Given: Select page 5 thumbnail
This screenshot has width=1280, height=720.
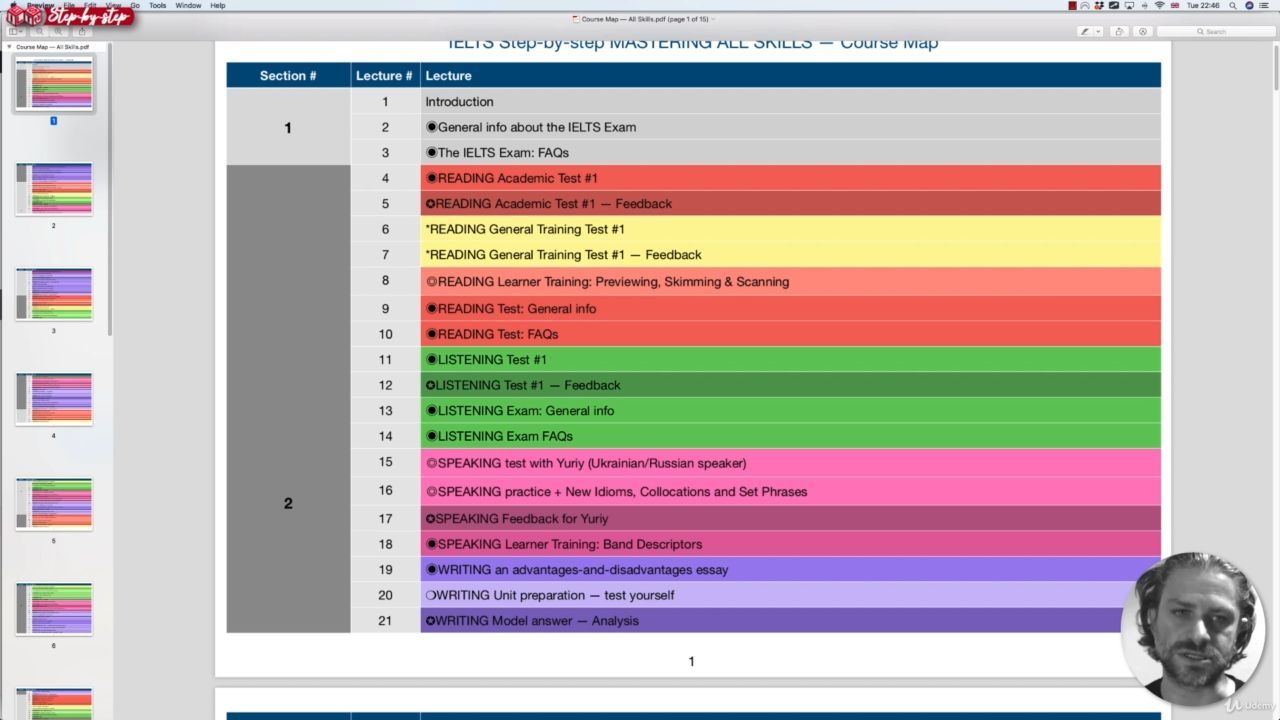Looking at the screenshot, I should [x=54, y=504].
